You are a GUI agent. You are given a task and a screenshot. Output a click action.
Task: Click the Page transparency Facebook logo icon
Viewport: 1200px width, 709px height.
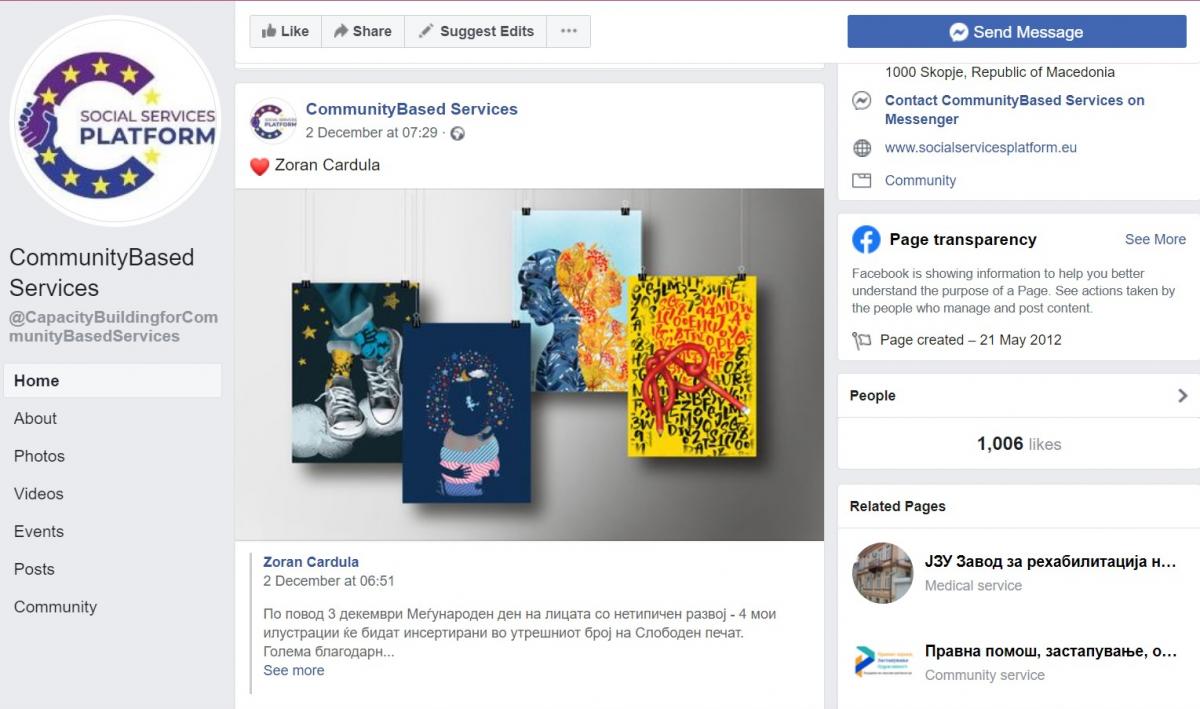tap(866, 239)
